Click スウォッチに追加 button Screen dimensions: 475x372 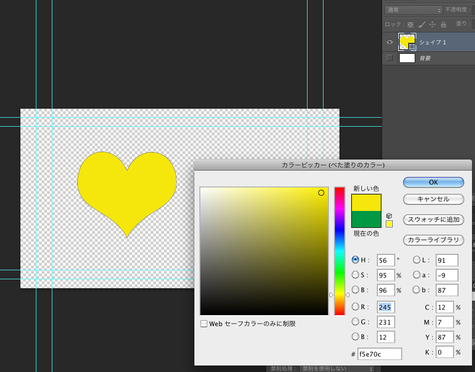433,220
